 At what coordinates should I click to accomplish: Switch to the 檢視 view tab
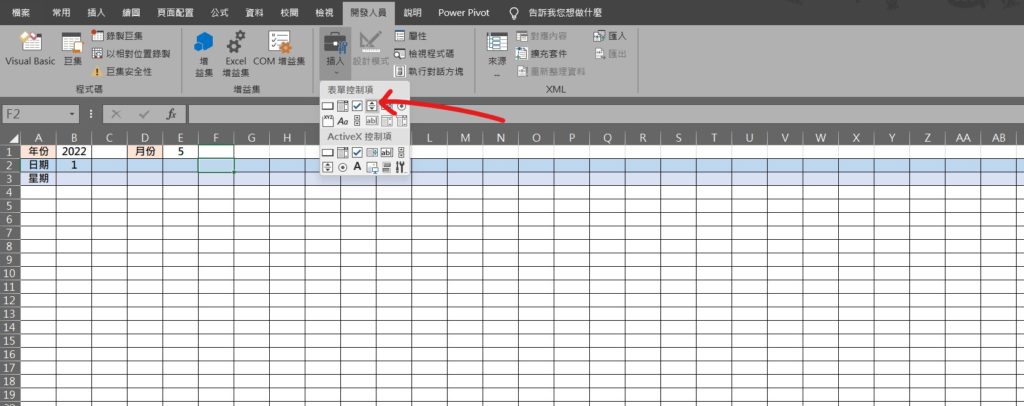tap(323, 12)
